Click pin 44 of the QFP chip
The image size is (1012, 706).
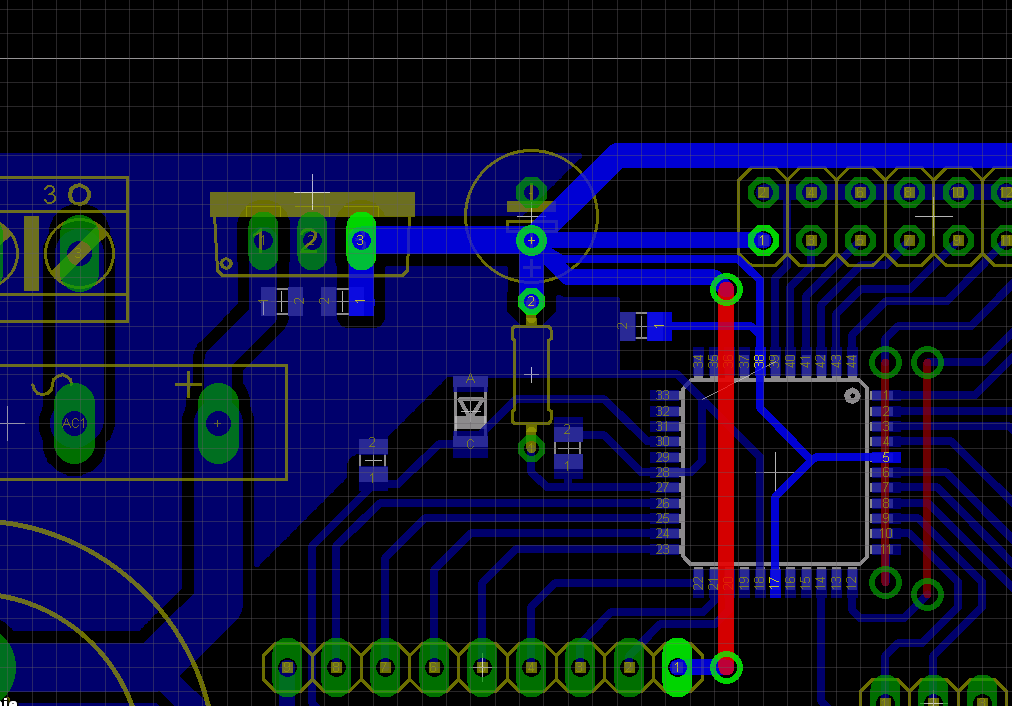(852, 365)
